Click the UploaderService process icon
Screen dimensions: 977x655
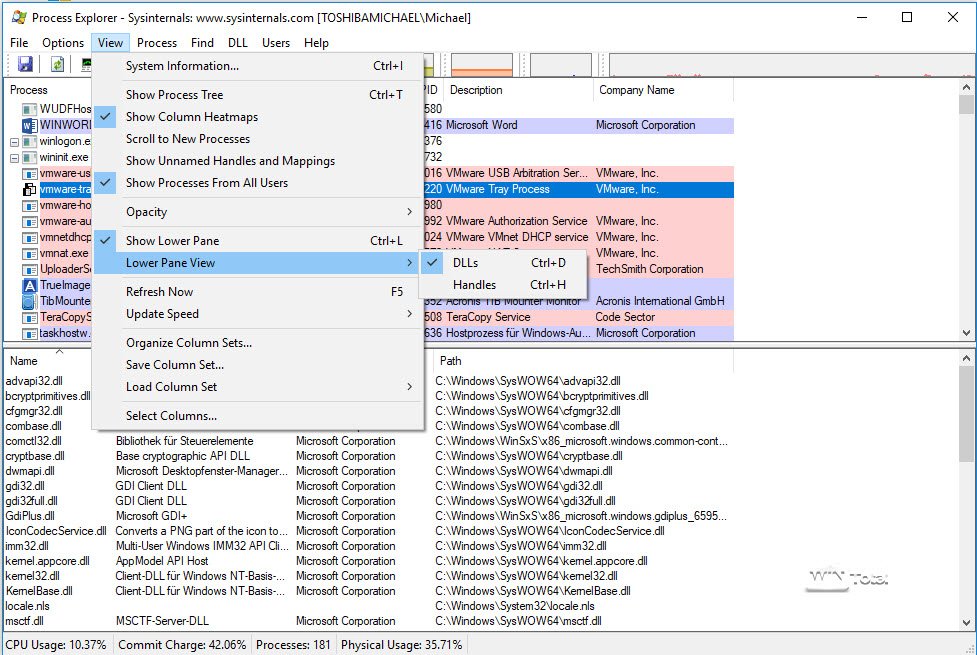pos(29,270)
